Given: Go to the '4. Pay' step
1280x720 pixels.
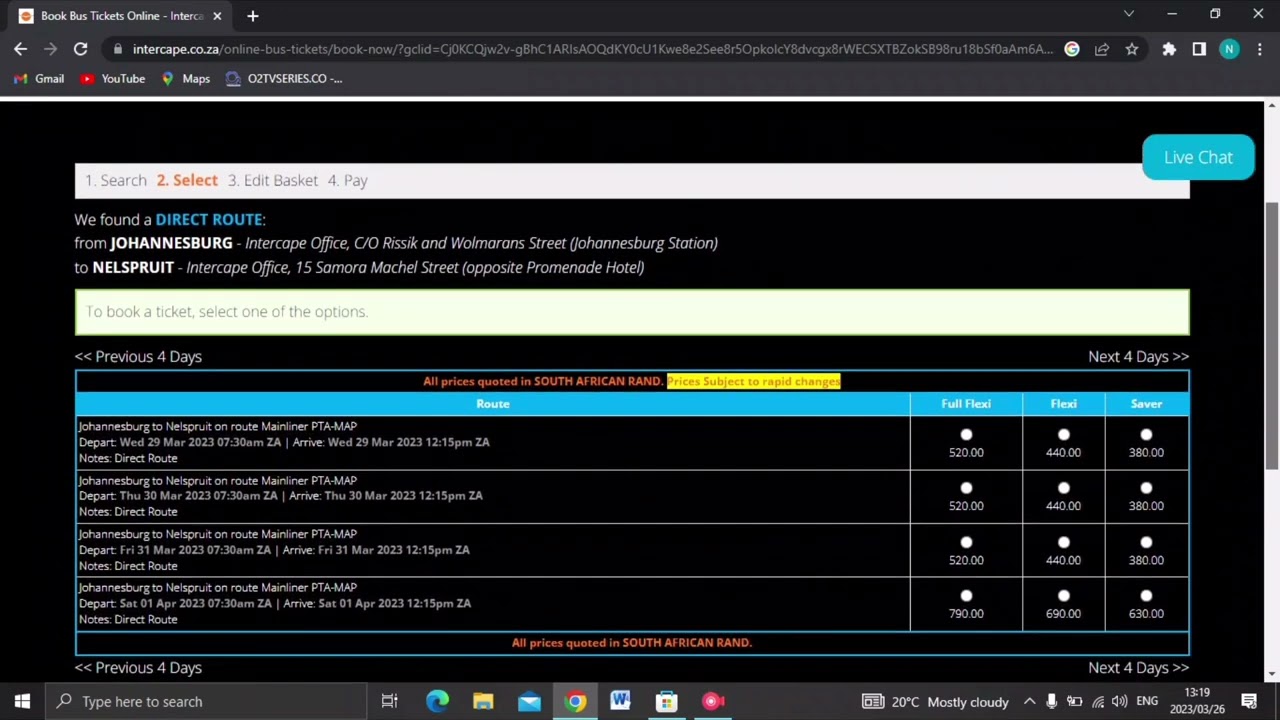Looking at the screenshot, I should pyautogui.click(x=348, y=180).
